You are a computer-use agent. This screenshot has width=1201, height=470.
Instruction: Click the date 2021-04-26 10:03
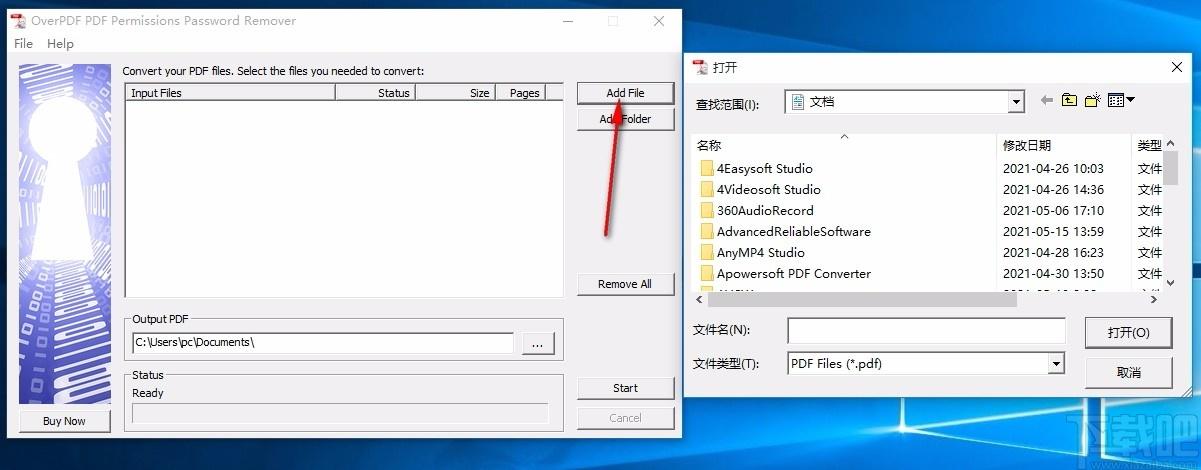click(1053, 168)
